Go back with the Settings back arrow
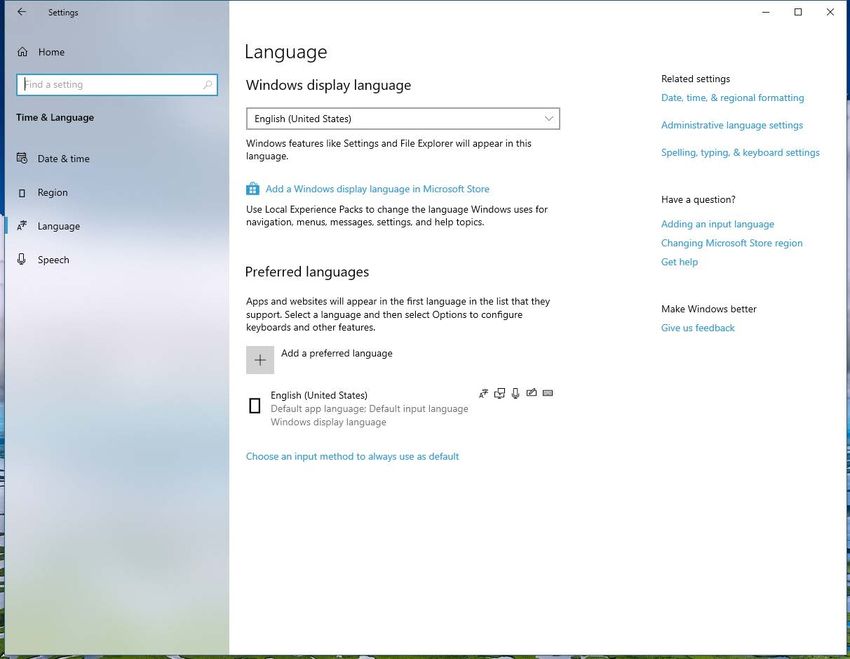 click(22, 12)
